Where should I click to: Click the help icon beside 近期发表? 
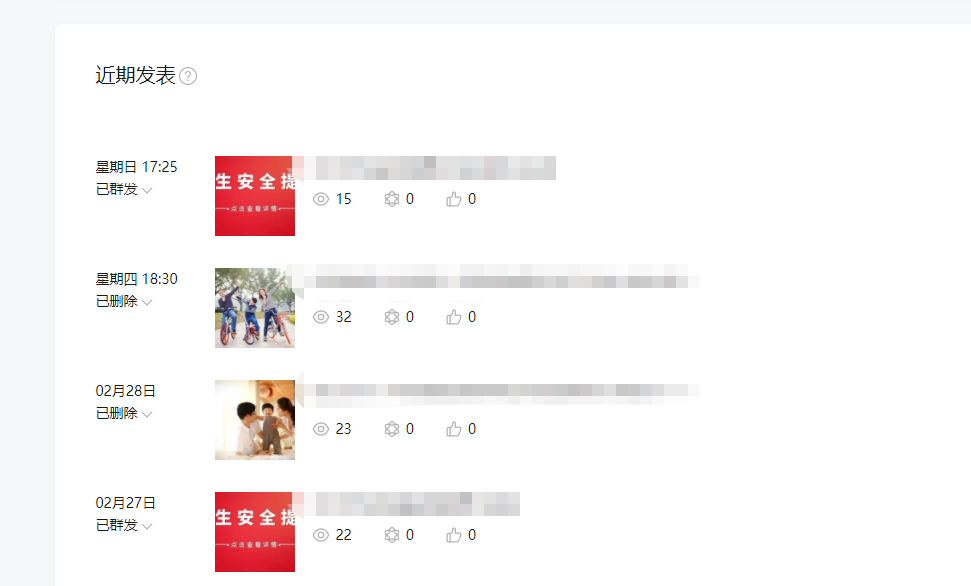[188, 76]
